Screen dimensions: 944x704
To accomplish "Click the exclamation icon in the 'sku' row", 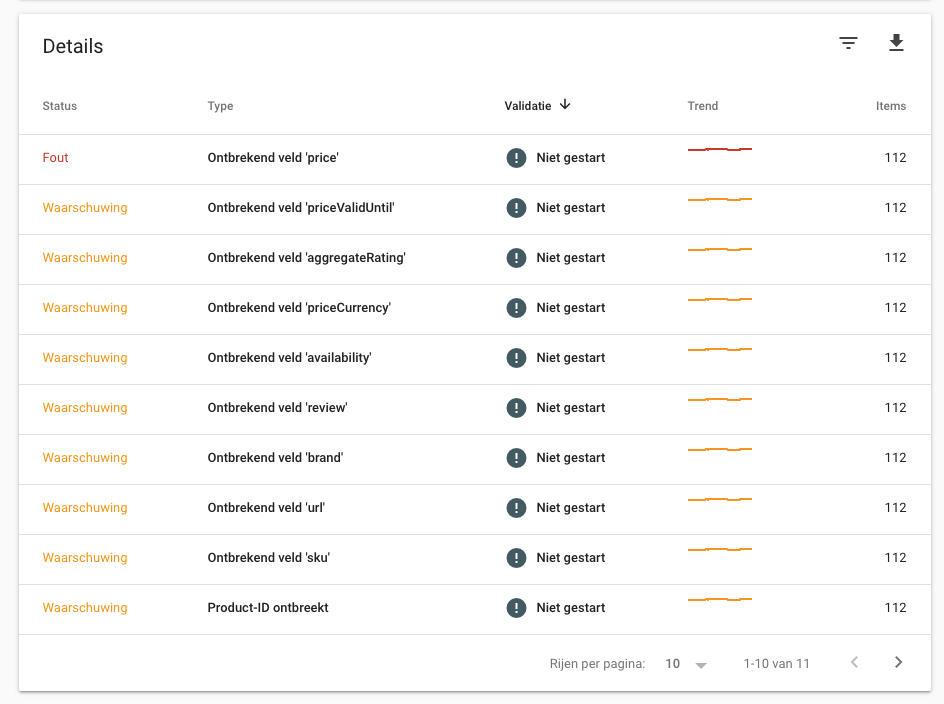I will (516, 558).
